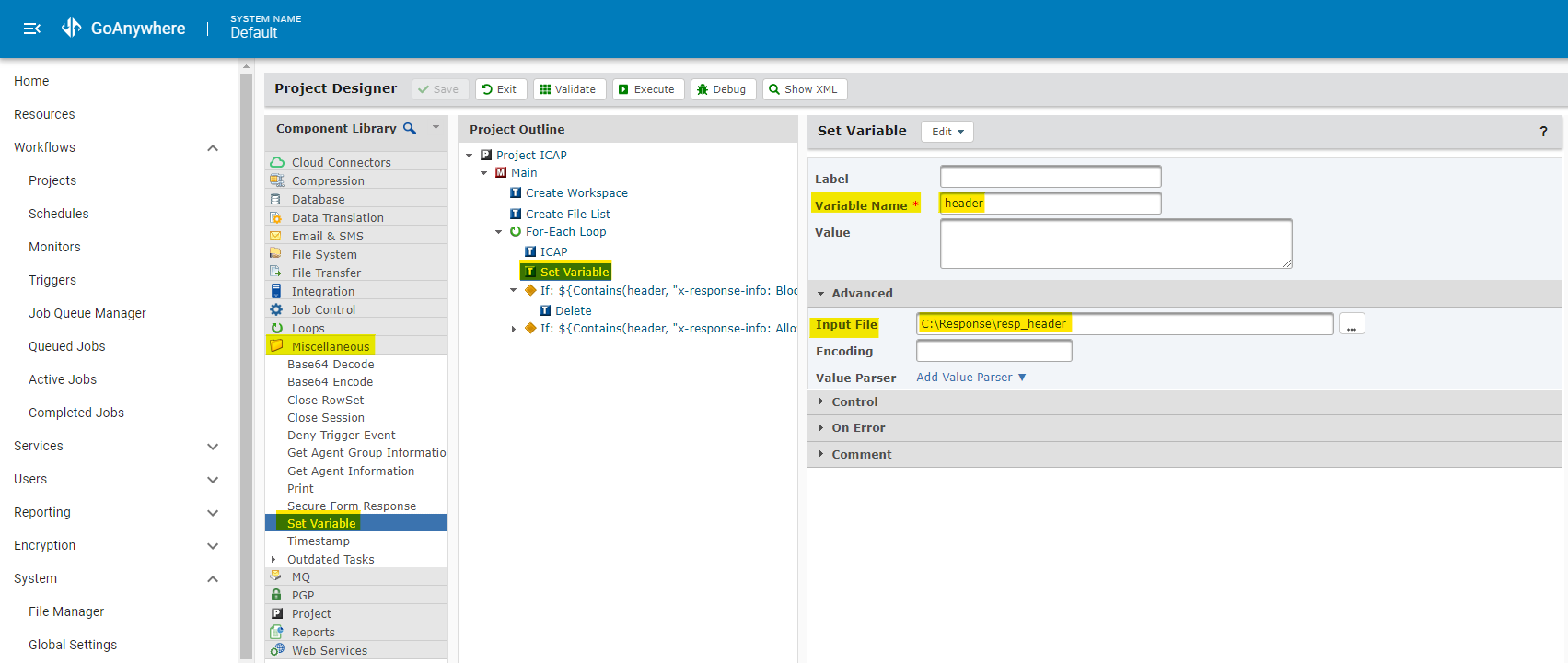
Task: Collapse the Advanced section
Action: [x=820, y=294]
